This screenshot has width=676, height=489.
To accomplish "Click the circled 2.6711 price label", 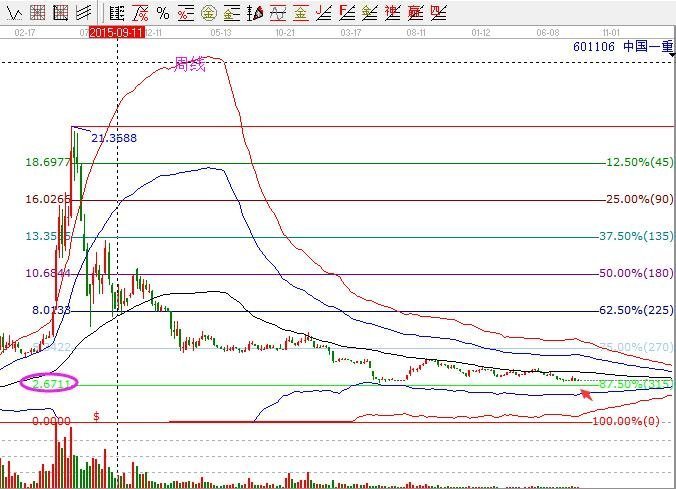I will click(x=50, y=384).
